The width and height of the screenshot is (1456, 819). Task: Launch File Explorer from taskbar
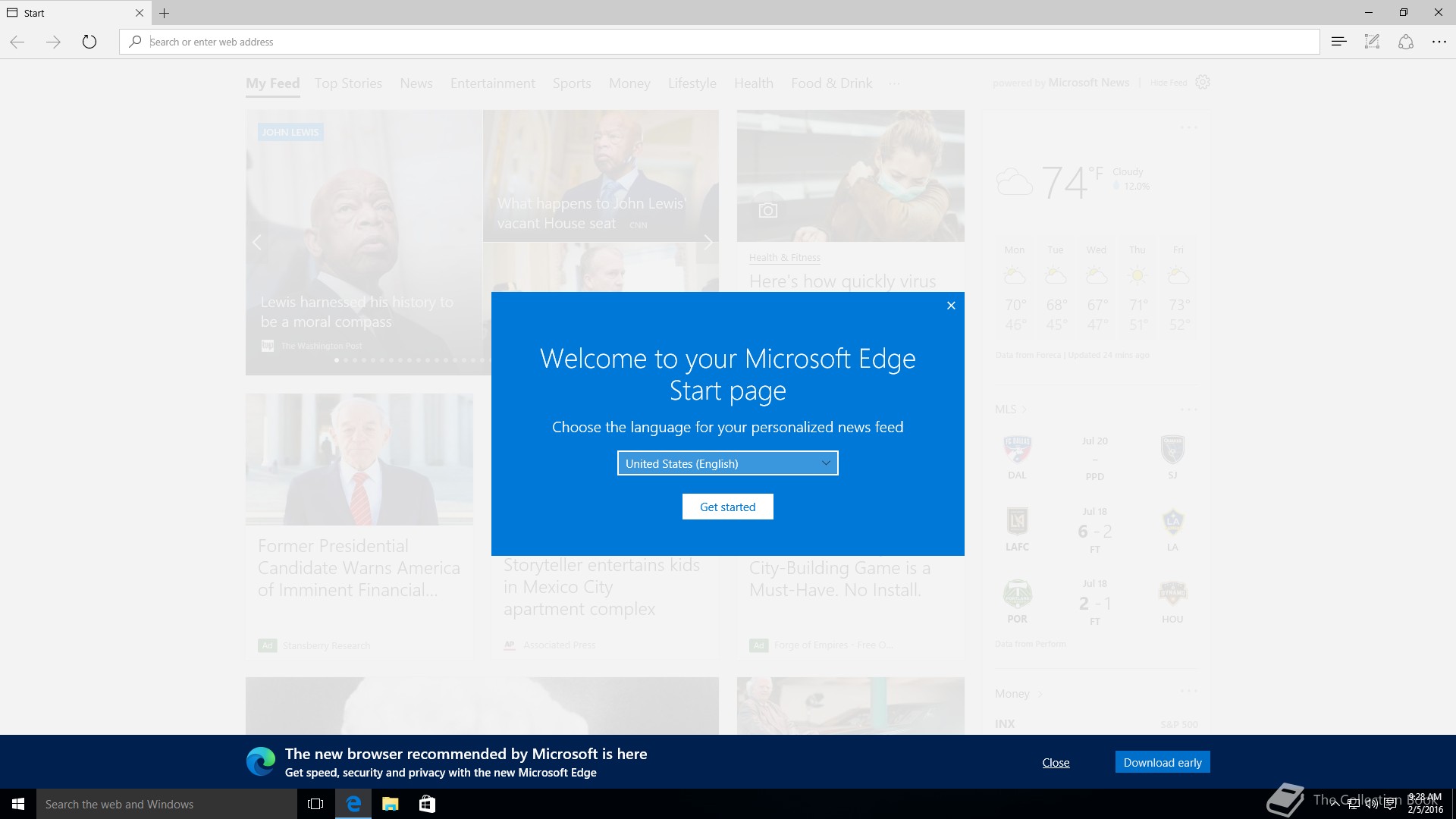coord(390,804)
